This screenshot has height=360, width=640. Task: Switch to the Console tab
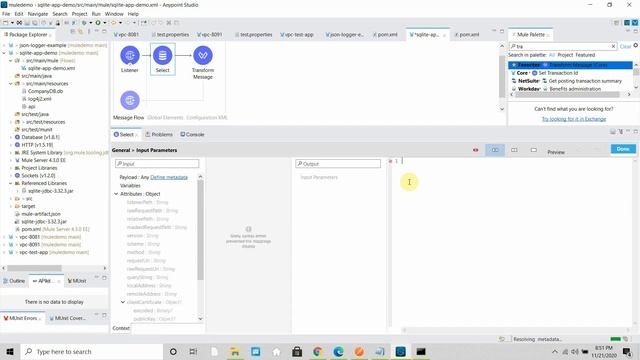[x=192, y=134]
